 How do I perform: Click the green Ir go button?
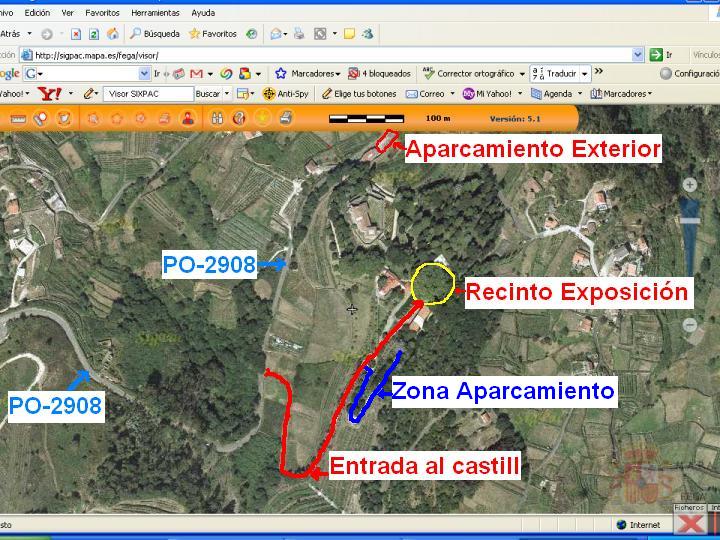pyautogui.click(x=661, y=55)
